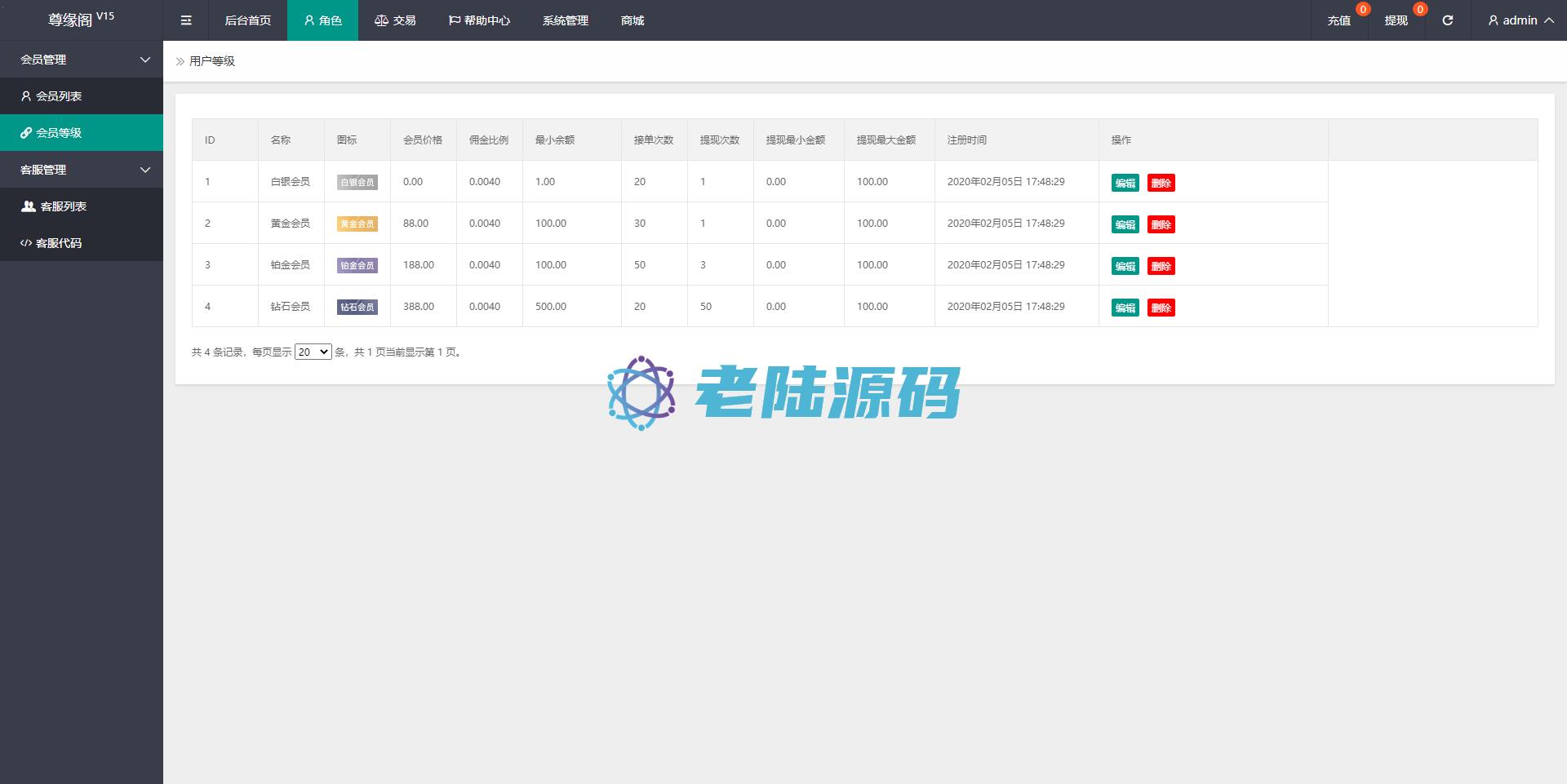
Task: Switch to the 帮助中心 tab
Action: [479, 20]
